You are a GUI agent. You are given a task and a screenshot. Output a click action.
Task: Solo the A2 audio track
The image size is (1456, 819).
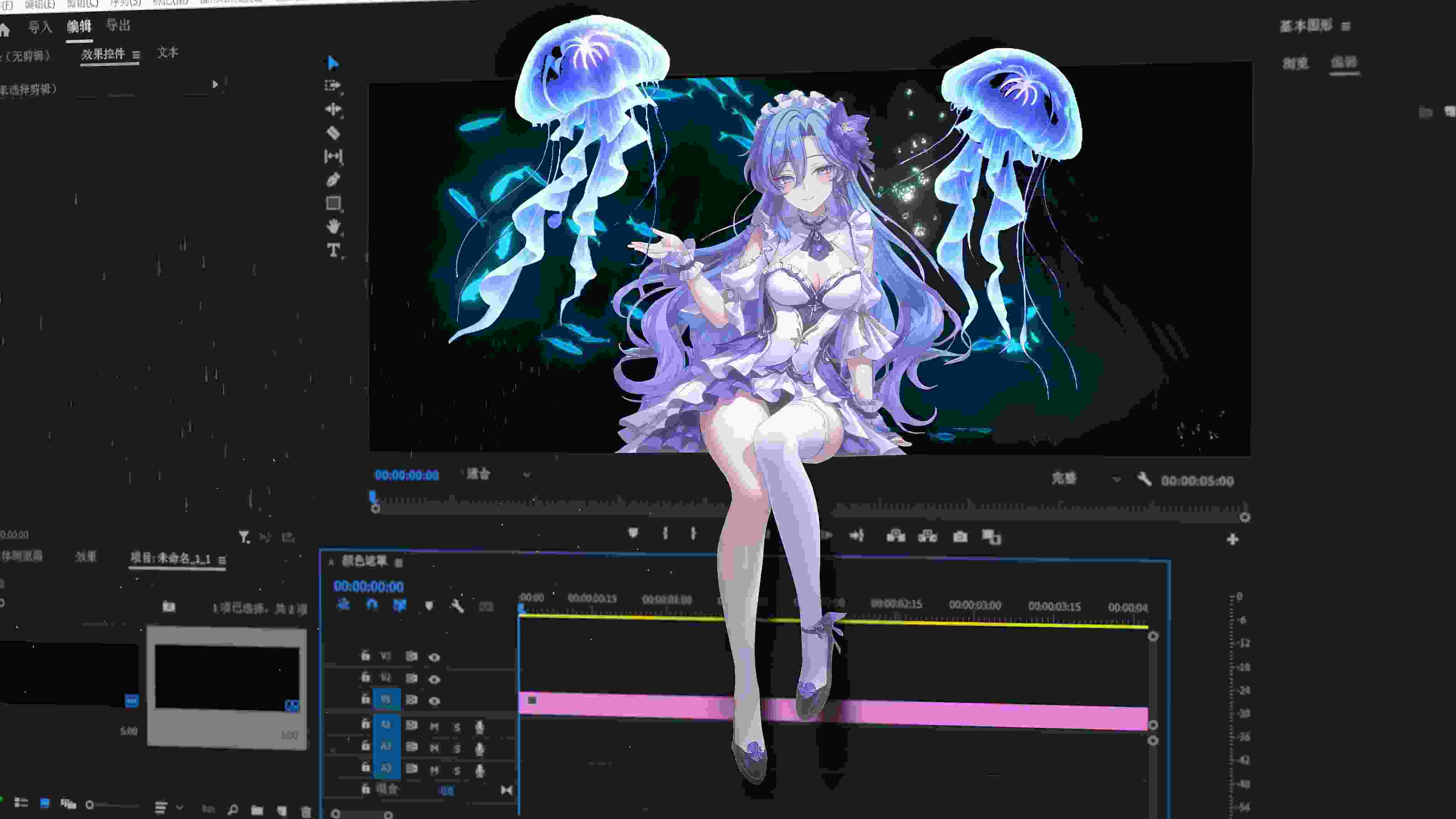tap(457, 749)
